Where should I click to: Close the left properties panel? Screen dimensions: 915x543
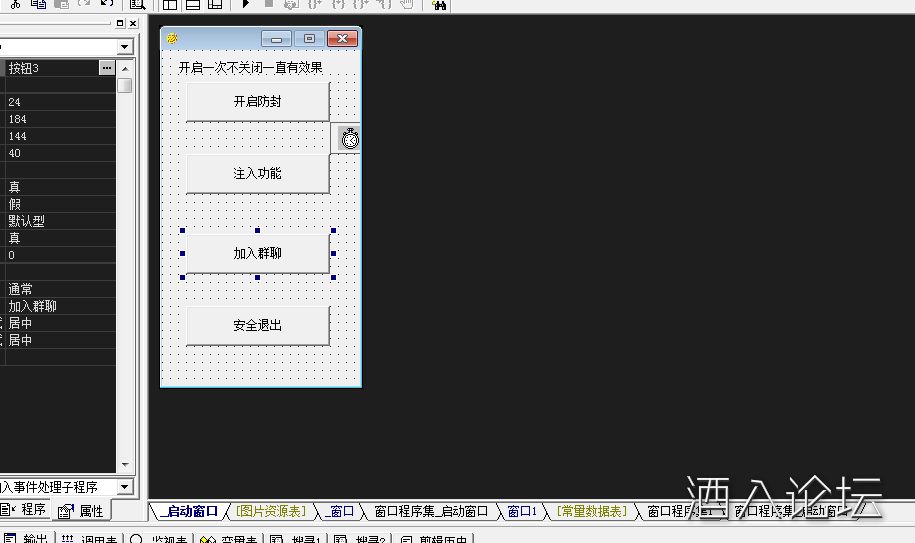click(x=133, y=24)
